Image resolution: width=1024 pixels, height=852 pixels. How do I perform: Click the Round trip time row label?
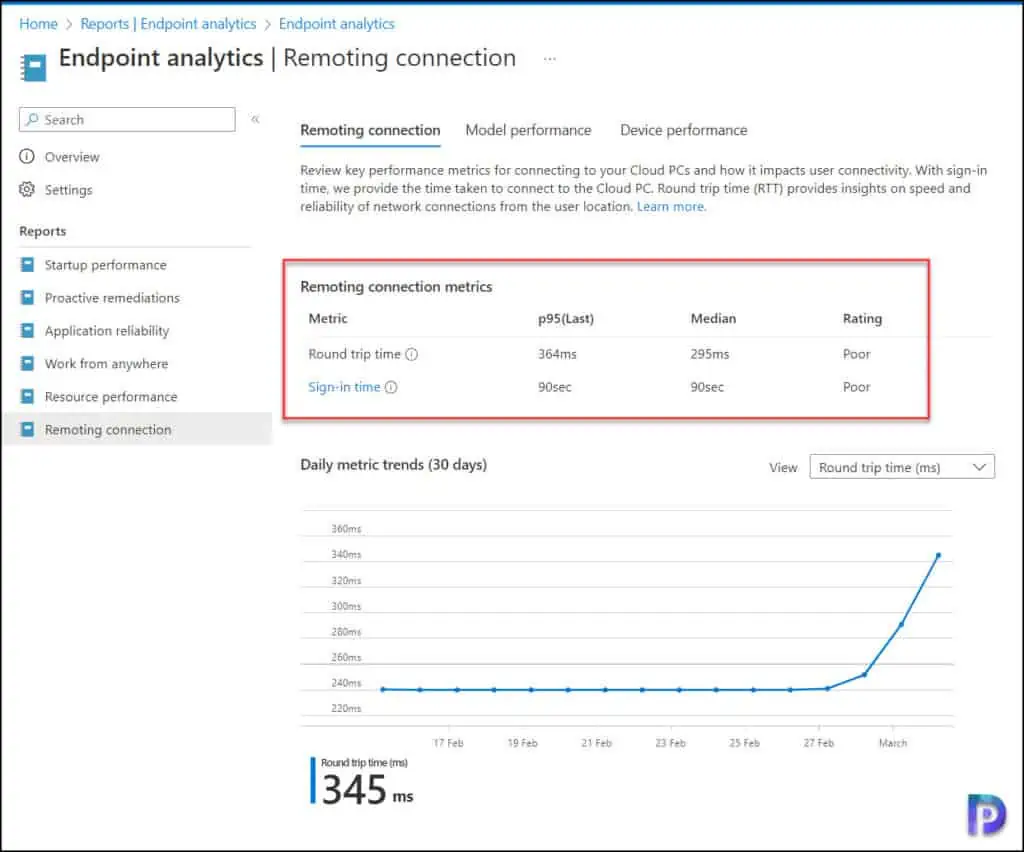354,355
